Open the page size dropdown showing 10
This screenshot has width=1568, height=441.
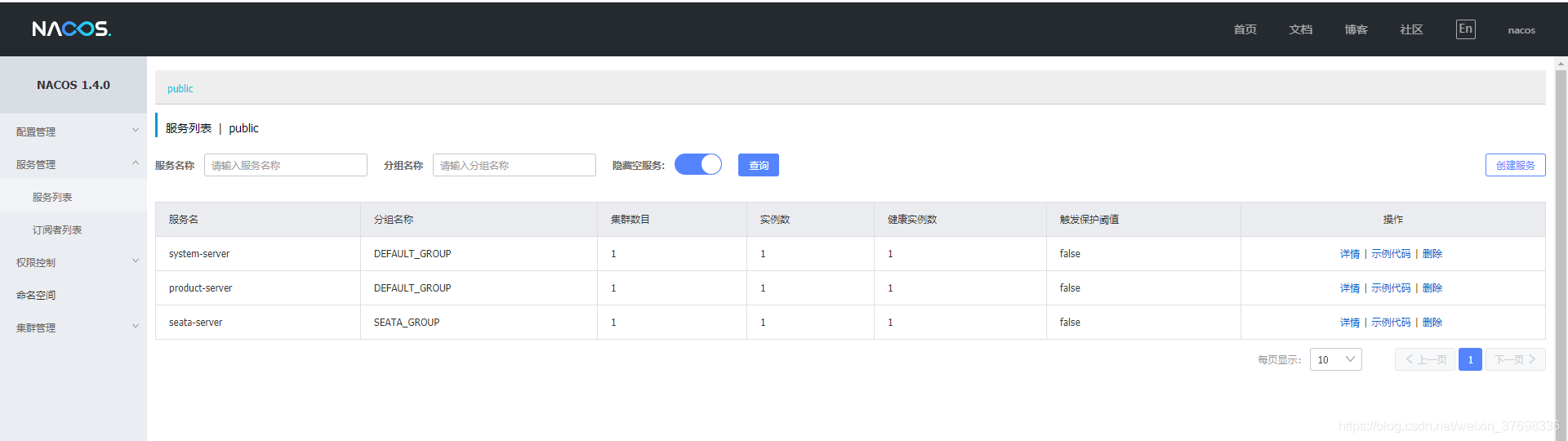click(x=1335, y=359)
